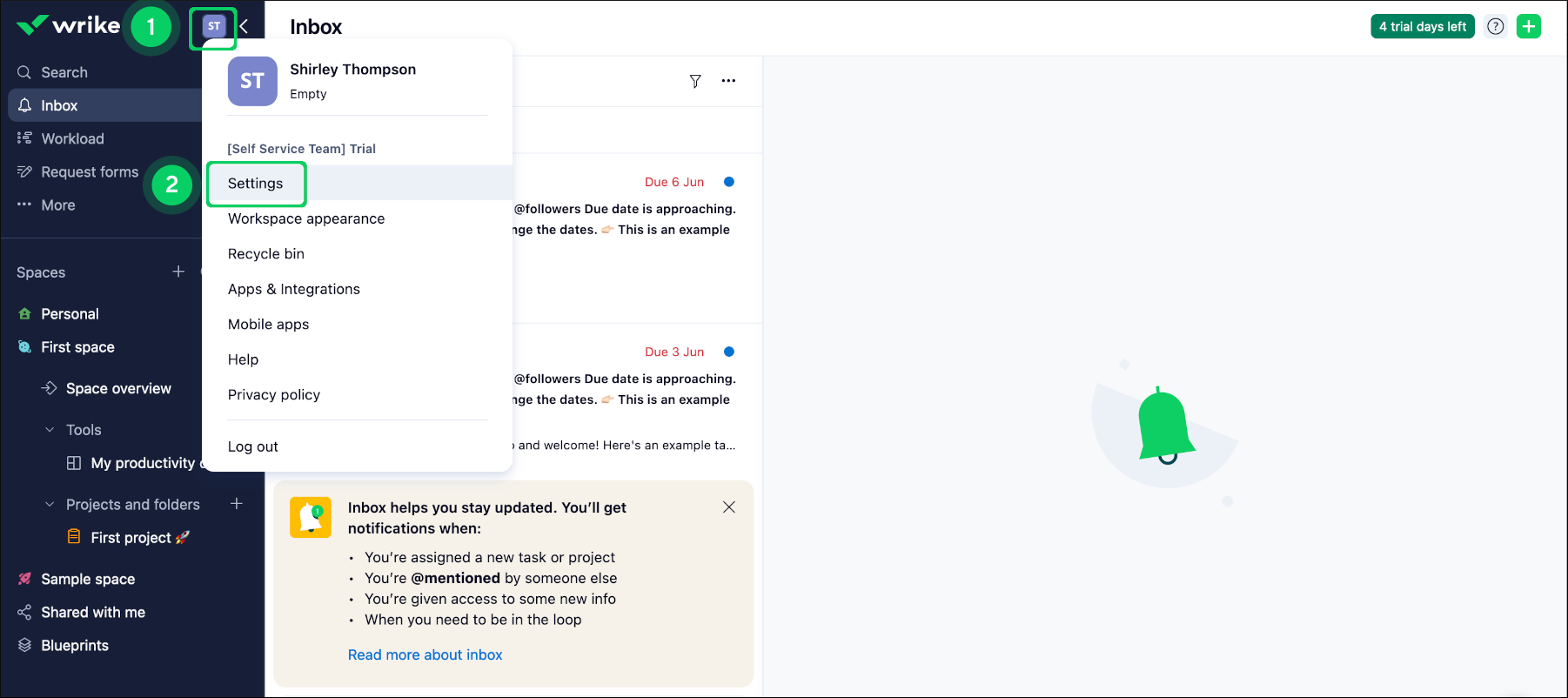
Task: Click Log out in profile menu
Action: coord(253,446)
